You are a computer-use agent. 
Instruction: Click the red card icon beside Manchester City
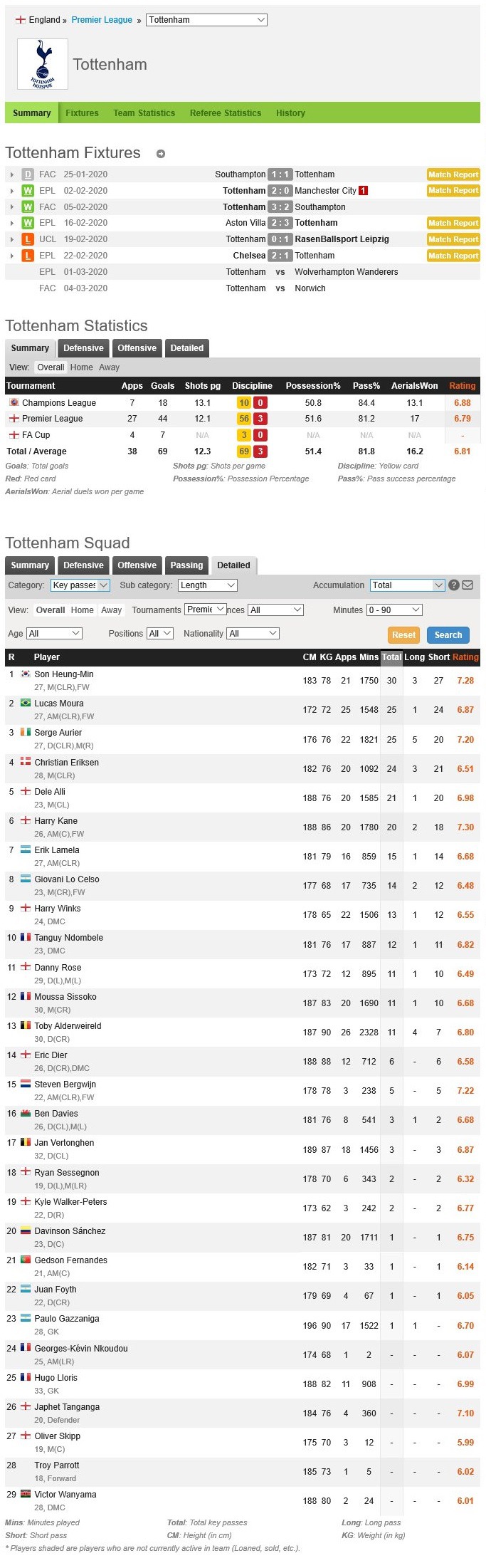click(363, 191)
